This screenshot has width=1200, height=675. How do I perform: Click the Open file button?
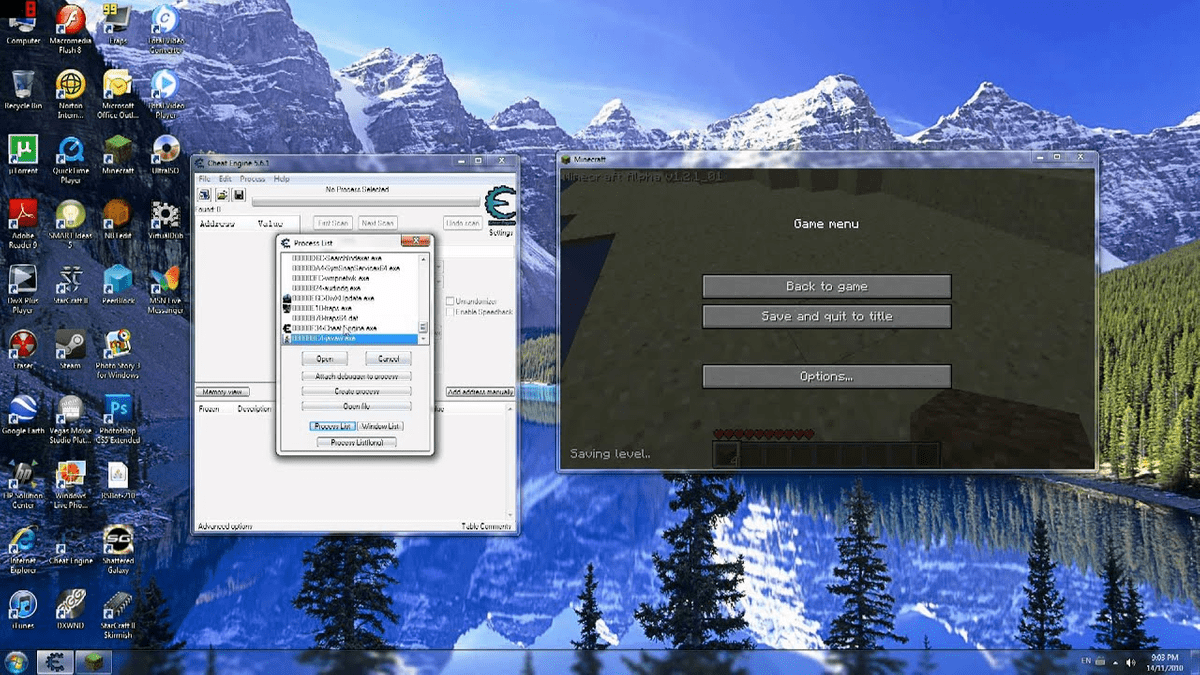click(357, 406)
